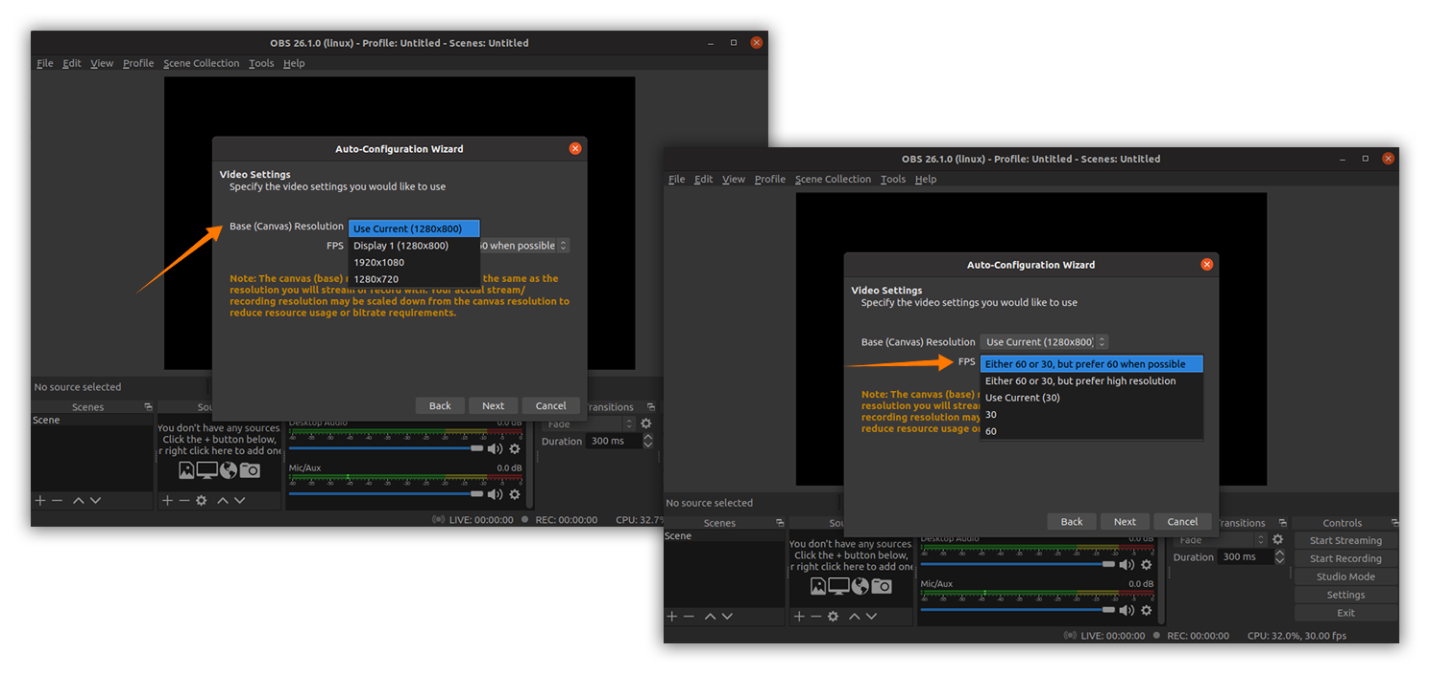Select Display 1 (1280x800) resolution option
The width and height of the screenshot is (1430, 673).
point(414,245)
